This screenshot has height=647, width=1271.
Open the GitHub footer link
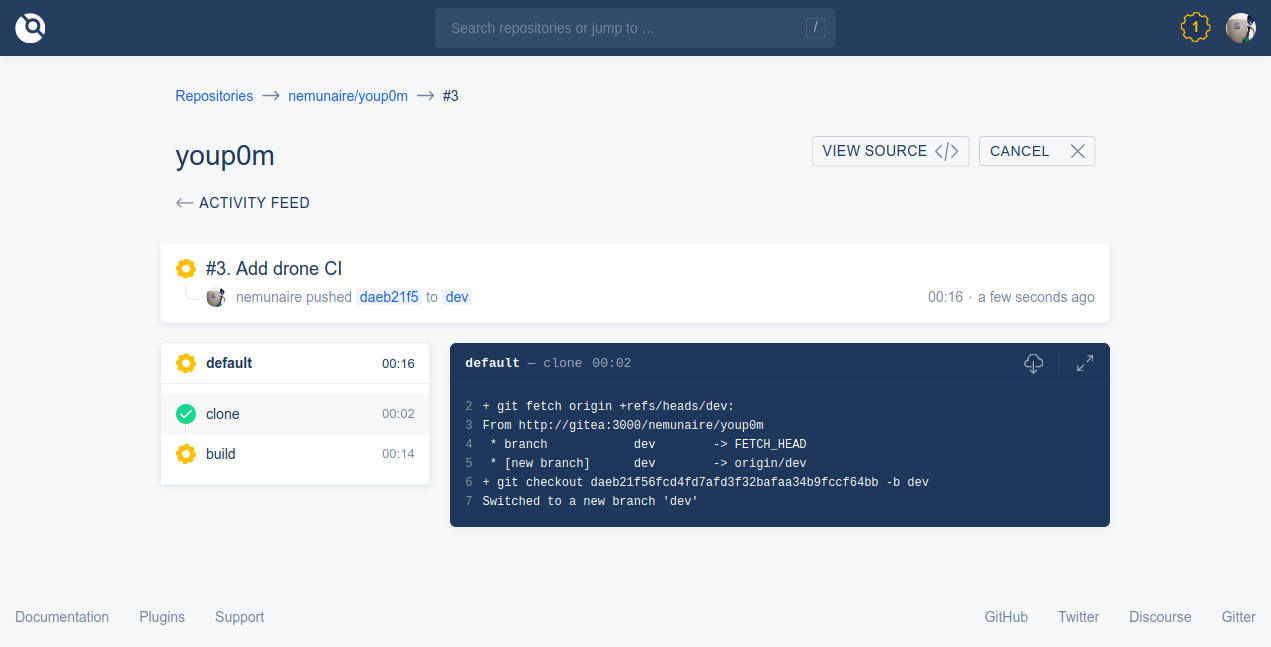click(x=1006, y=617)
